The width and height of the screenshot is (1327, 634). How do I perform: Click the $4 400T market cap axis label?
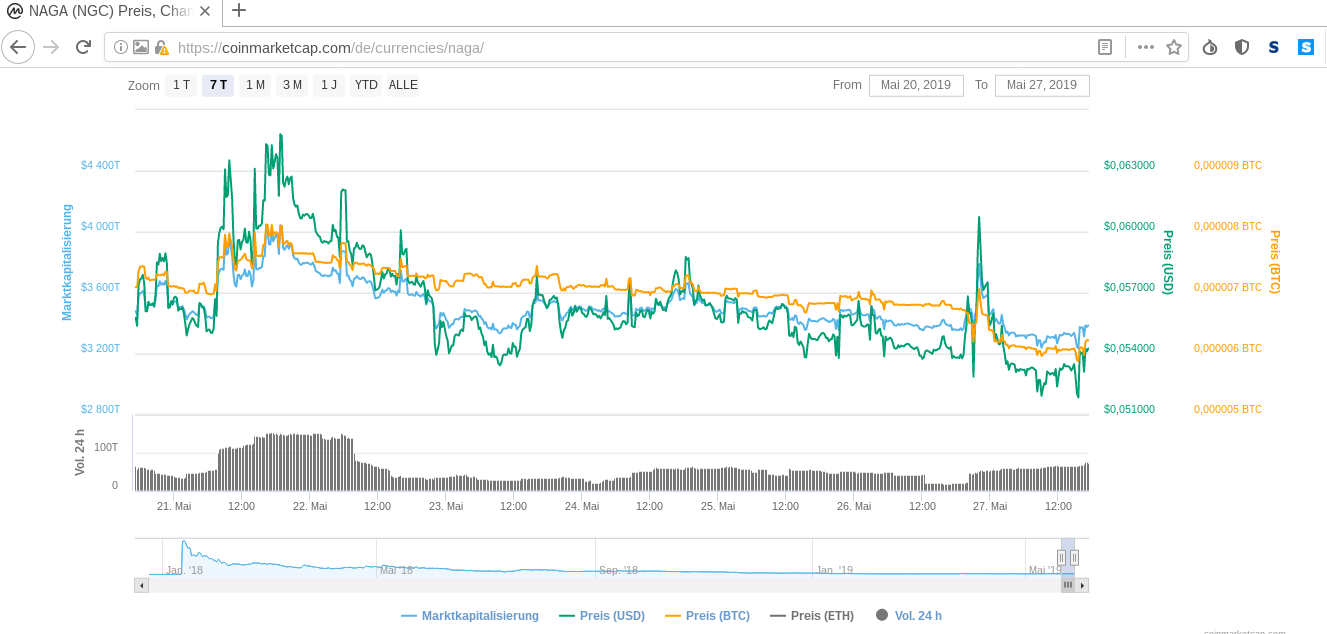point(100,165)
